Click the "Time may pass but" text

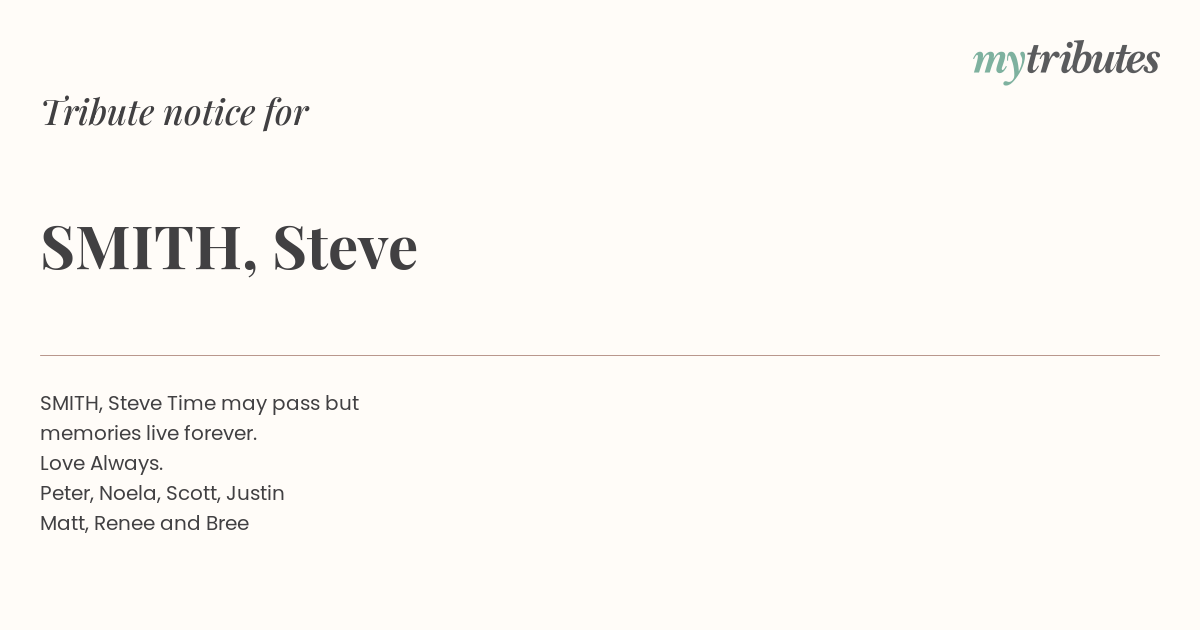[x=263, y=403]
